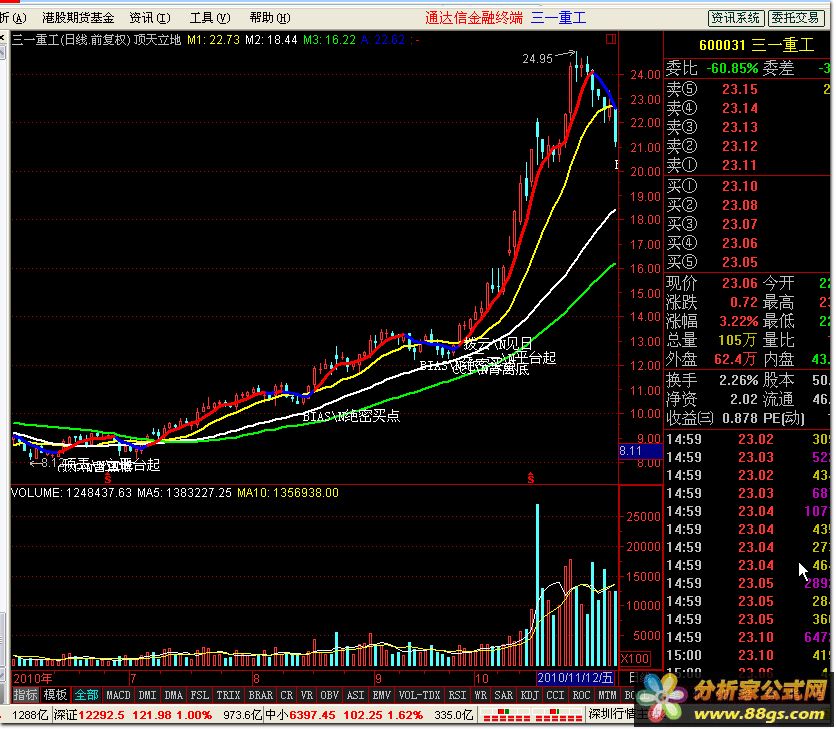Select the DMA indicator tab
This screenshot has height=729, width=836.
(173, 695)
